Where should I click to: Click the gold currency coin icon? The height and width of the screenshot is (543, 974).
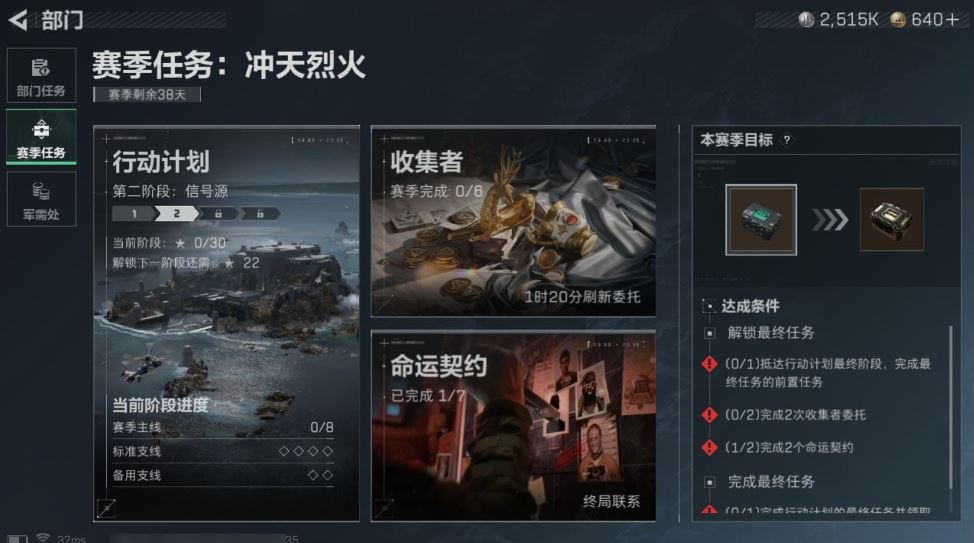pos(898,20)
